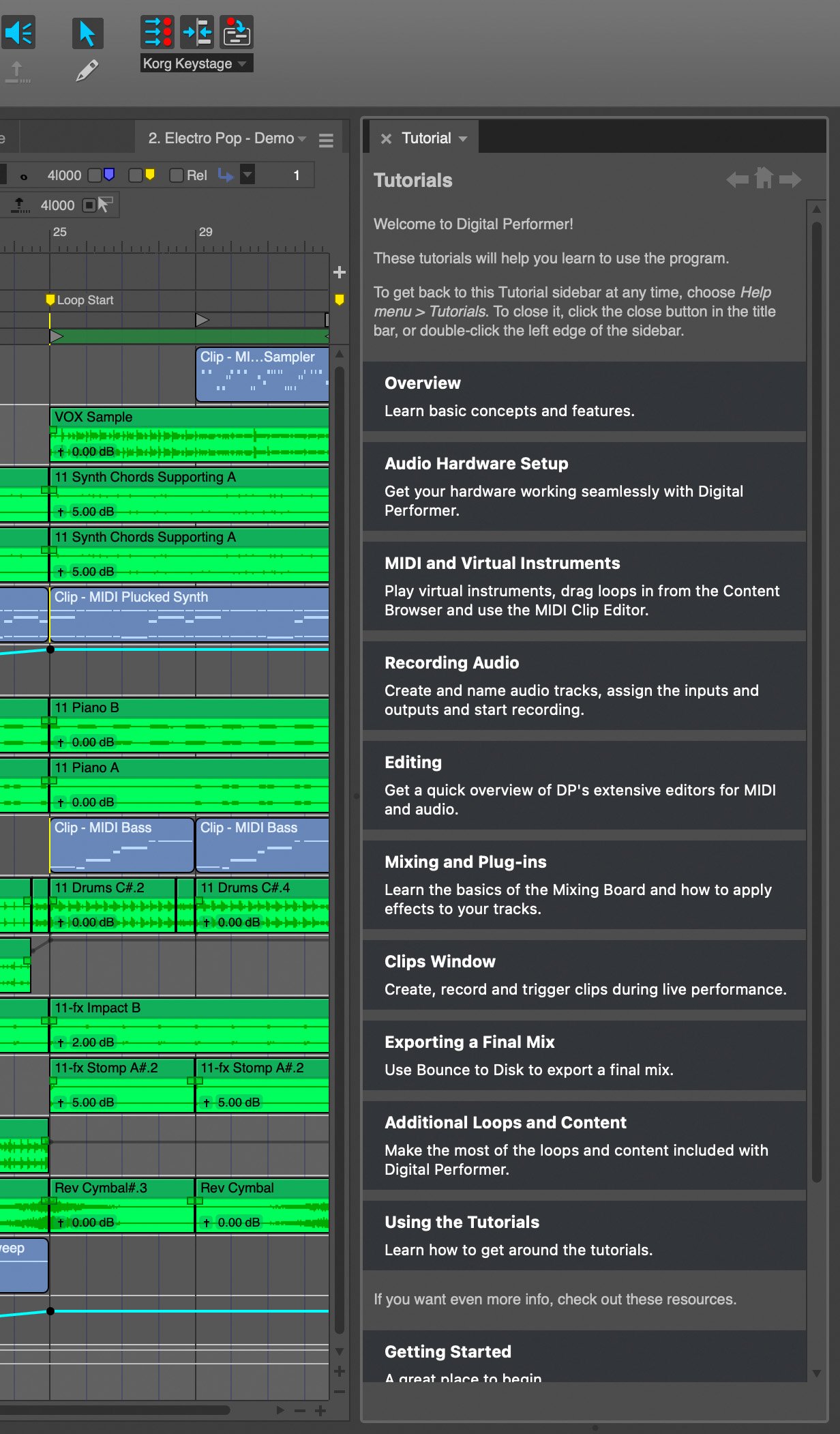Enable the Rel checkbox
Viewport: 840px width, 1434px height.
pyautogui.click(x=177, y=175)
